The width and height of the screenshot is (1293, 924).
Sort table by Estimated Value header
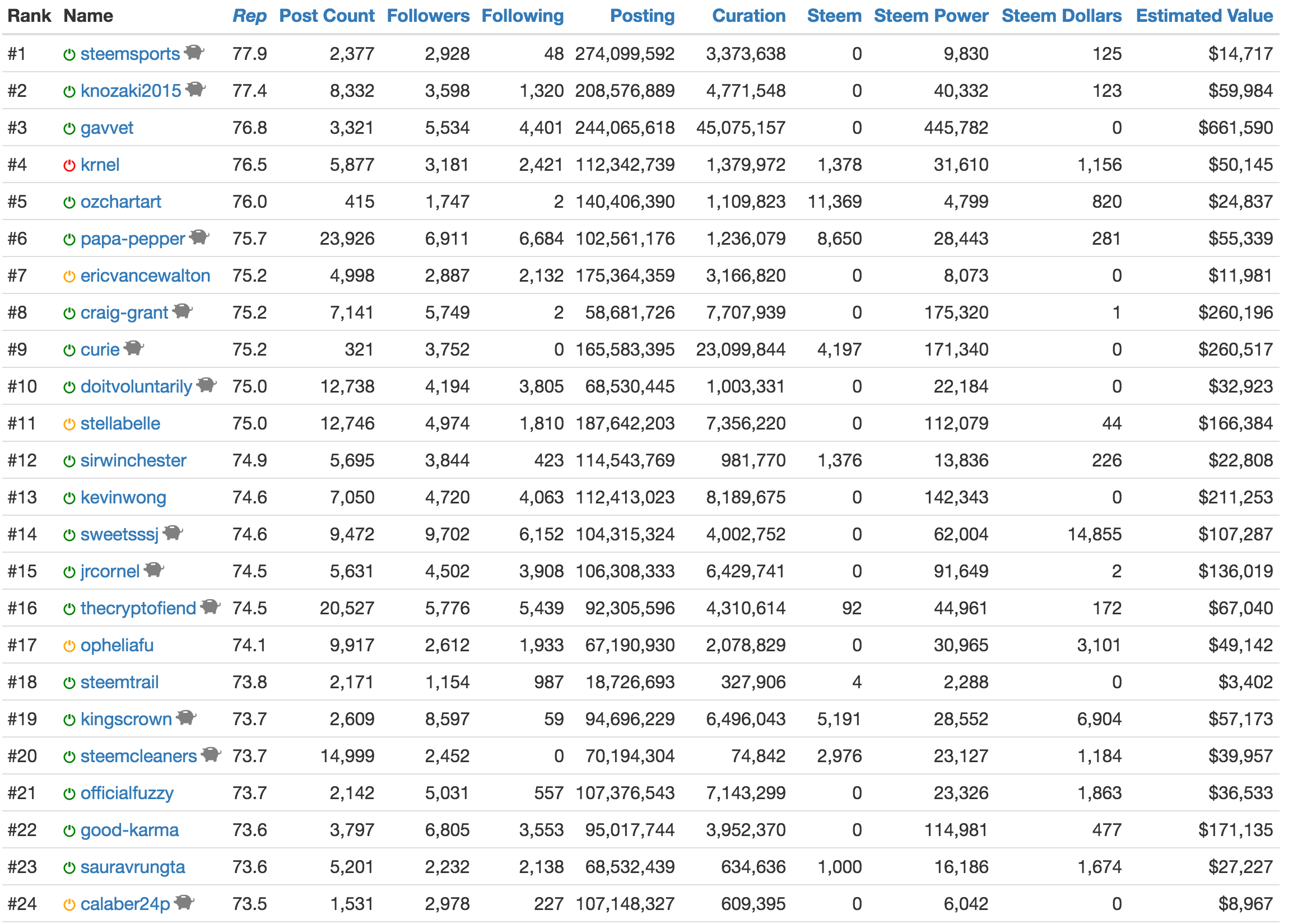1205,16
